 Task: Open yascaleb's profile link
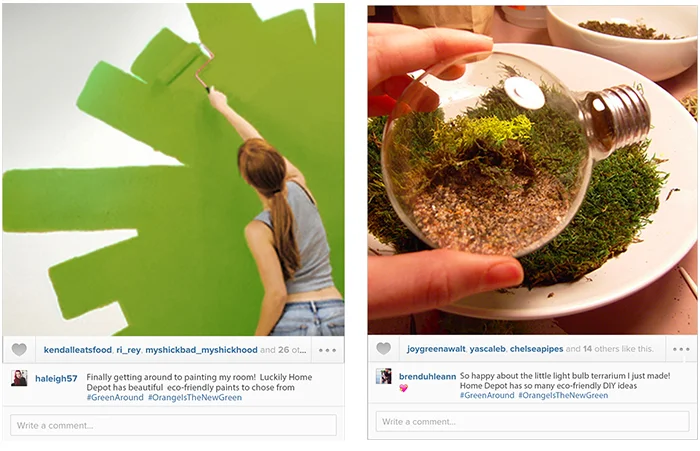pos(488,349)
